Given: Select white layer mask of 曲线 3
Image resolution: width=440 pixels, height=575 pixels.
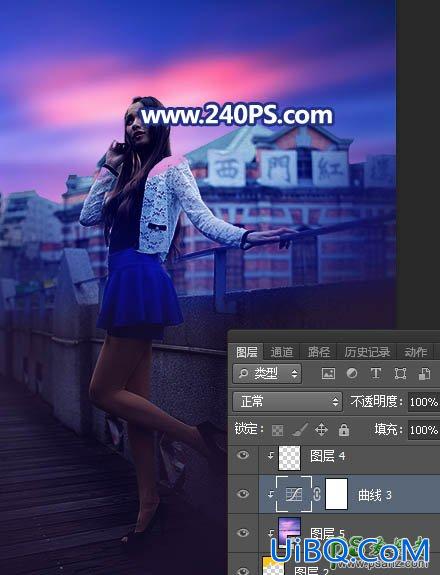Looking at the screenshot, I should [x=336, y=494].
